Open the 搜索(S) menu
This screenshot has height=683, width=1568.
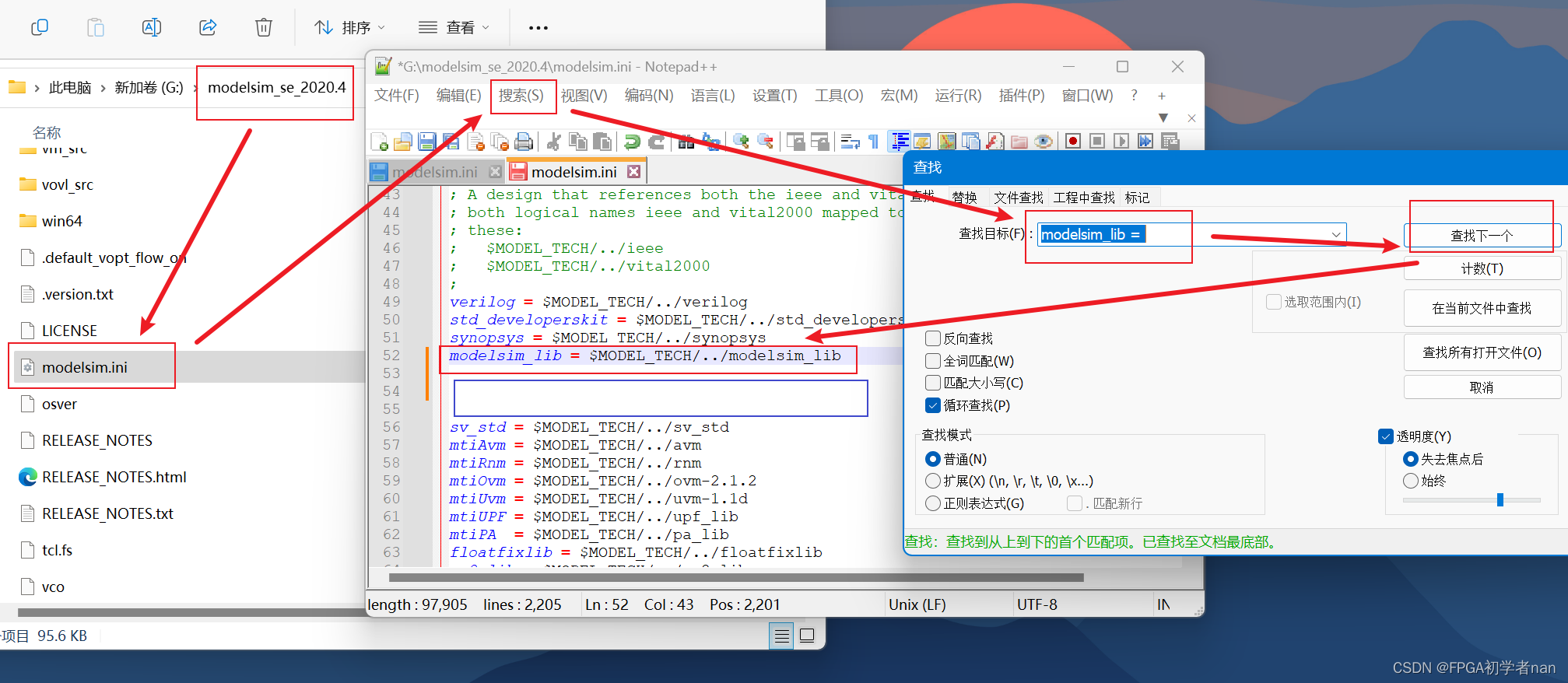(521, 96)
